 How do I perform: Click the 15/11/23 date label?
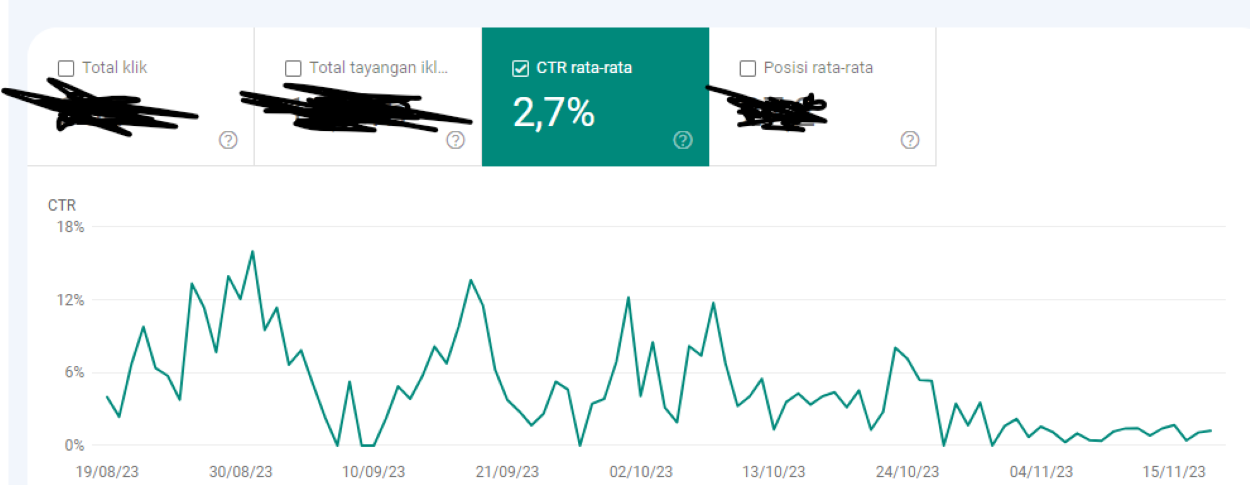(x=1173, y=471)
